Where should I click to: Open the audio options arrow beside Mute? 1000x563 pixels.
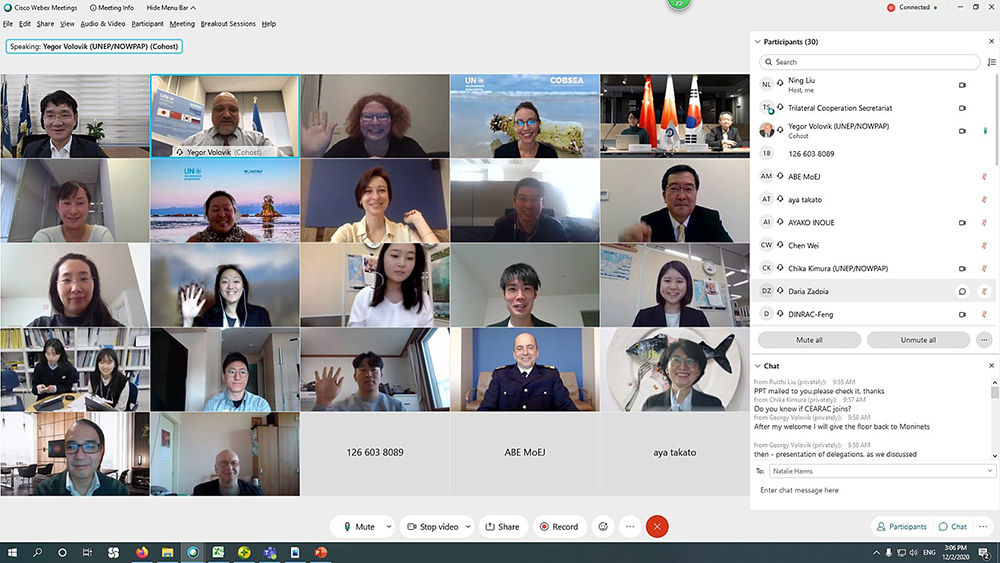point(388,527)
